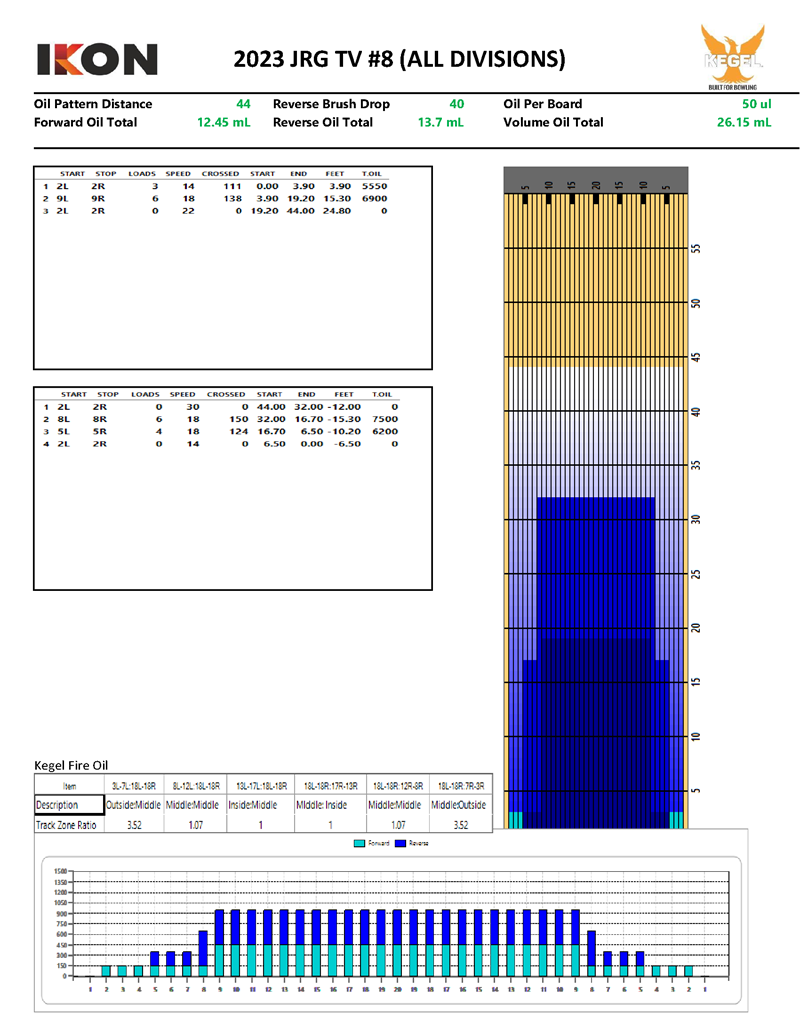800x1035 pixels.
Task: Click the Outside:Middle description cell
Action: pos(133,805)
